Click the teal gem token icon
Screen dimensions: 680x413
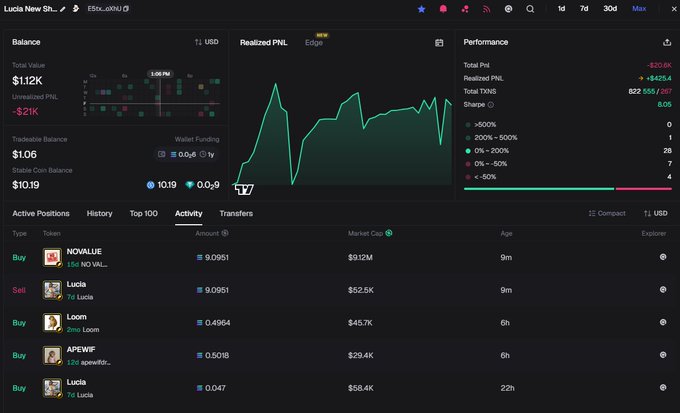(x=190, y=185)
